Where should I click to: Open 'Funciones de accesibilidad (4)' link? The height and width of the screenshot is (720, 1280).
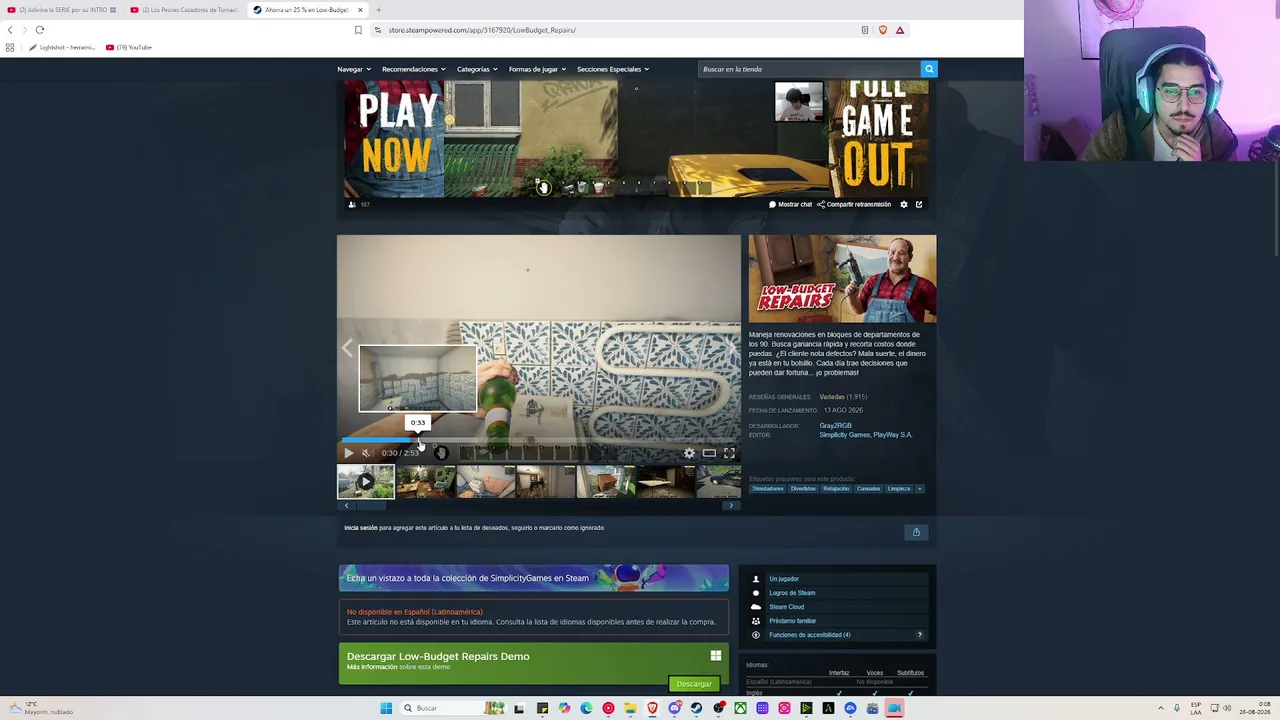(810, 635)
